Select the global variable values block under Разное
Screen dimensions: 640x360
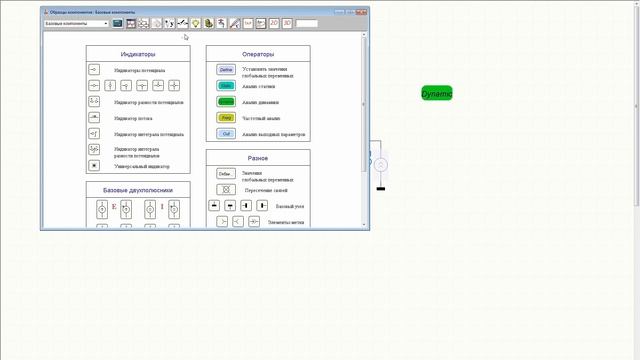(x=226, y=173)
